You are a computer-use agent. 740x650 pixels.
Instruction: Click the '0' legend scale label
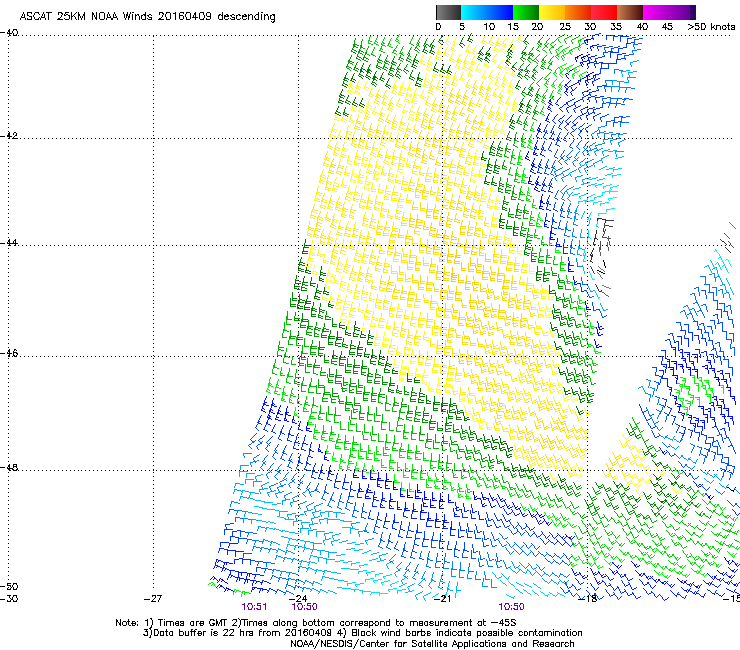point(438,27)
